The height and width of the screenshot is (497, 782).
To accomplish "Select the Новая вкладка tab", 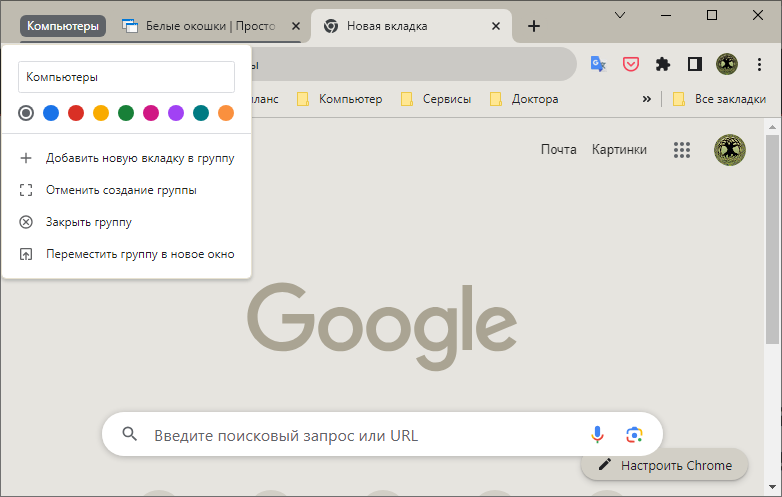I will pos(411,26).
